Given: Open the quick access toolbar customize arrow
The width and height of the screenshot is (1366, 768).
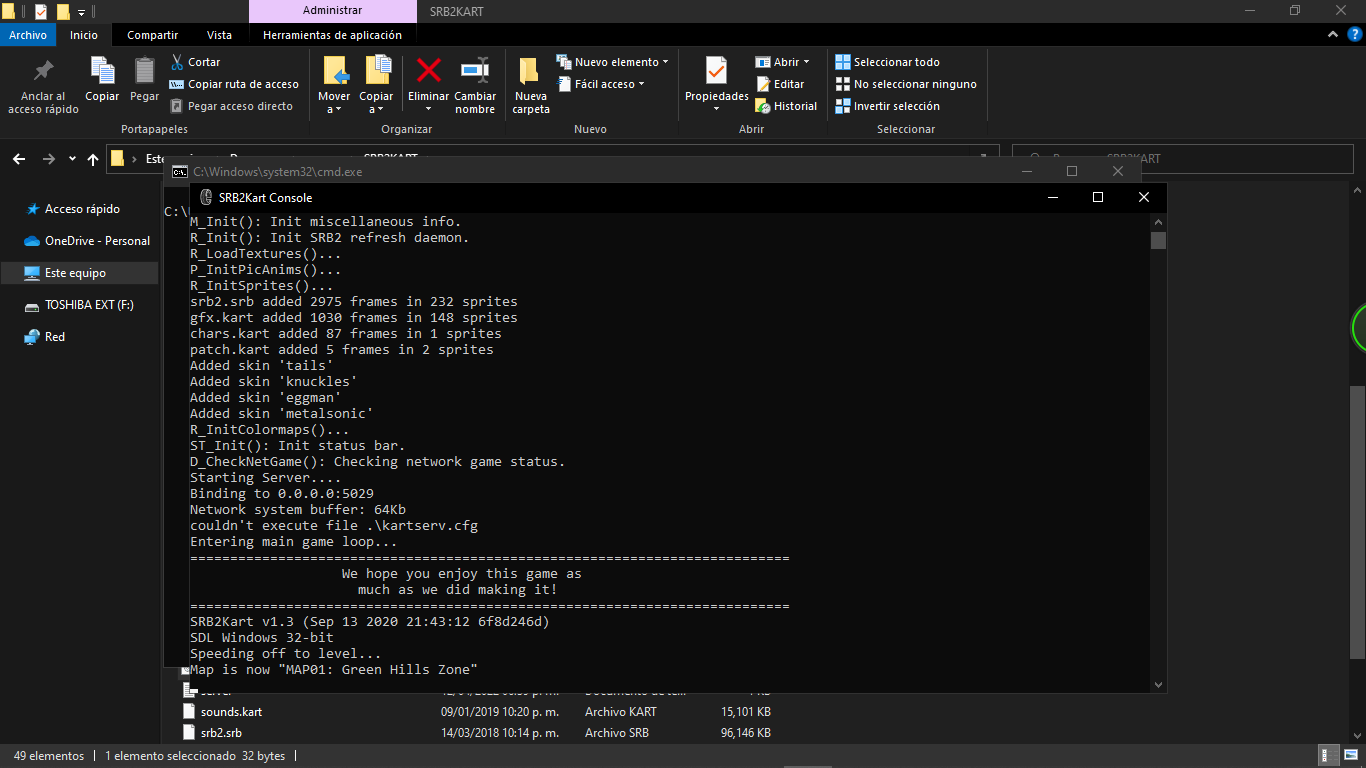Looking at the screenshot, I should click(x=82, y=12).
